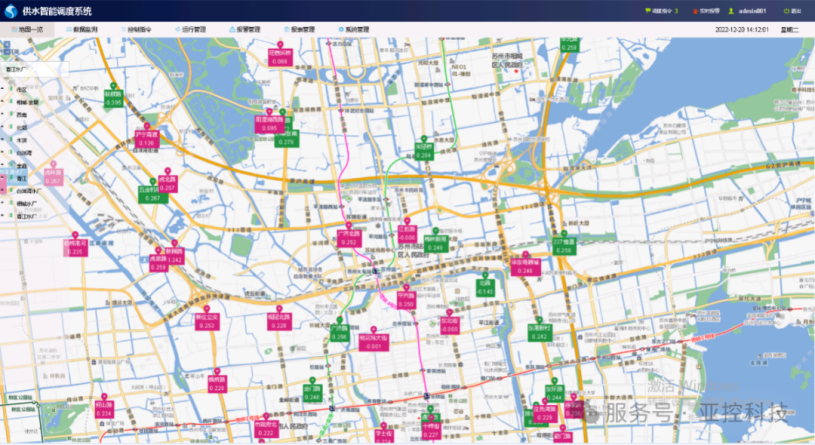This screenshot has width=815, height=445.
Task: Open the 报表管理 menu
Action: point(299,30)
